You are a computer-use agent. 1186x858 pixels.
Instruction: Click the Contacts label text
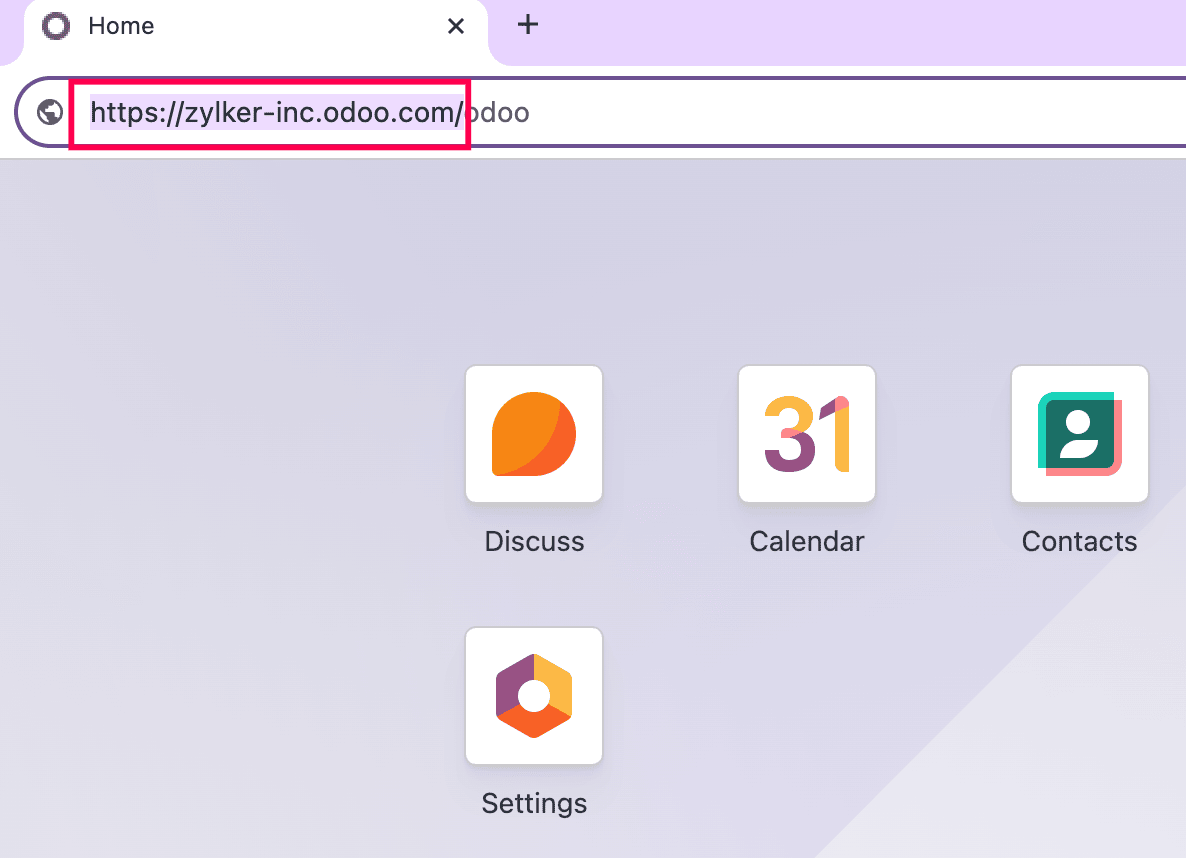point(1079,541)
